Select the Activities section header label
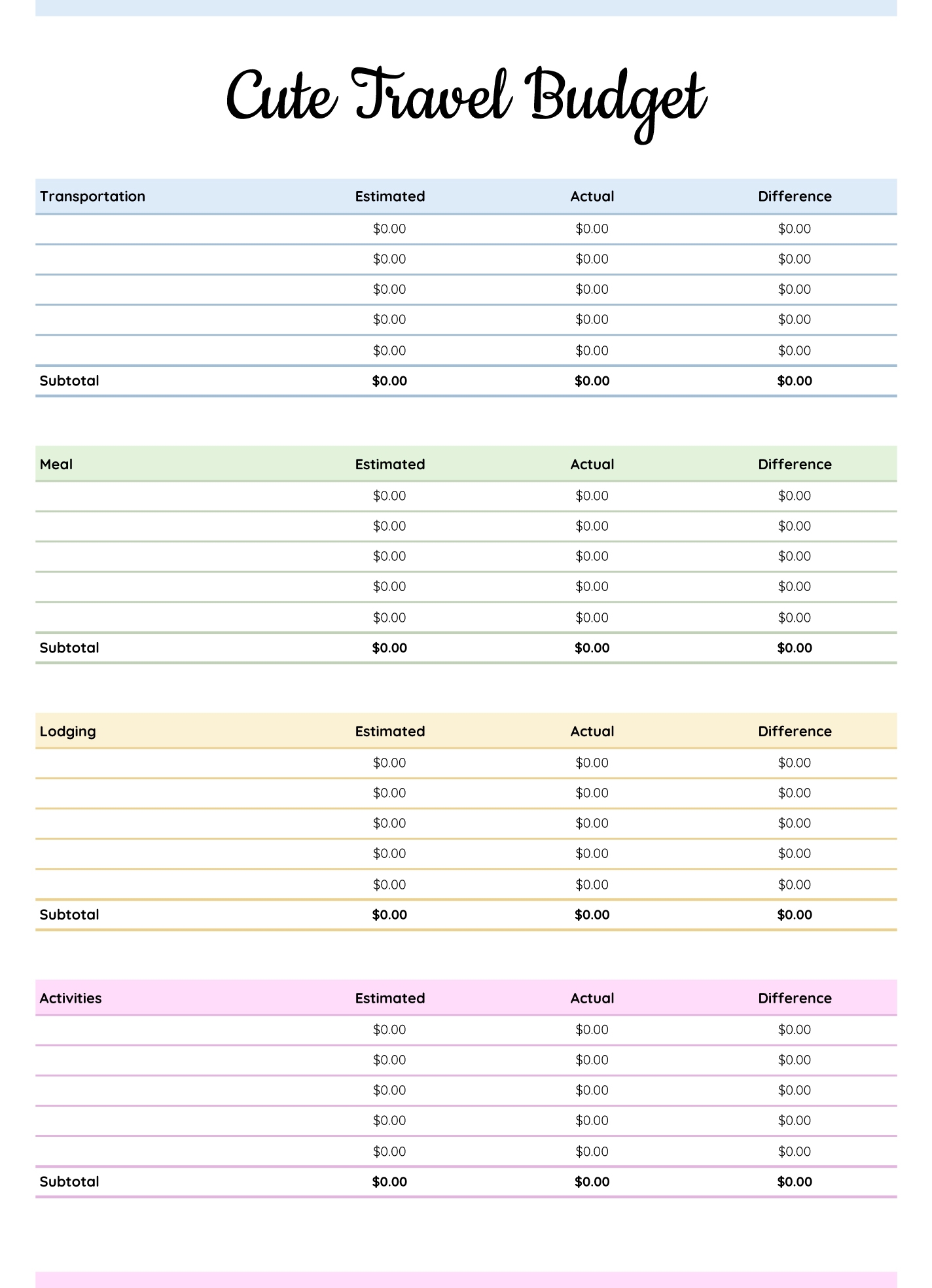 pyautogui.click(x=71, y=998)
